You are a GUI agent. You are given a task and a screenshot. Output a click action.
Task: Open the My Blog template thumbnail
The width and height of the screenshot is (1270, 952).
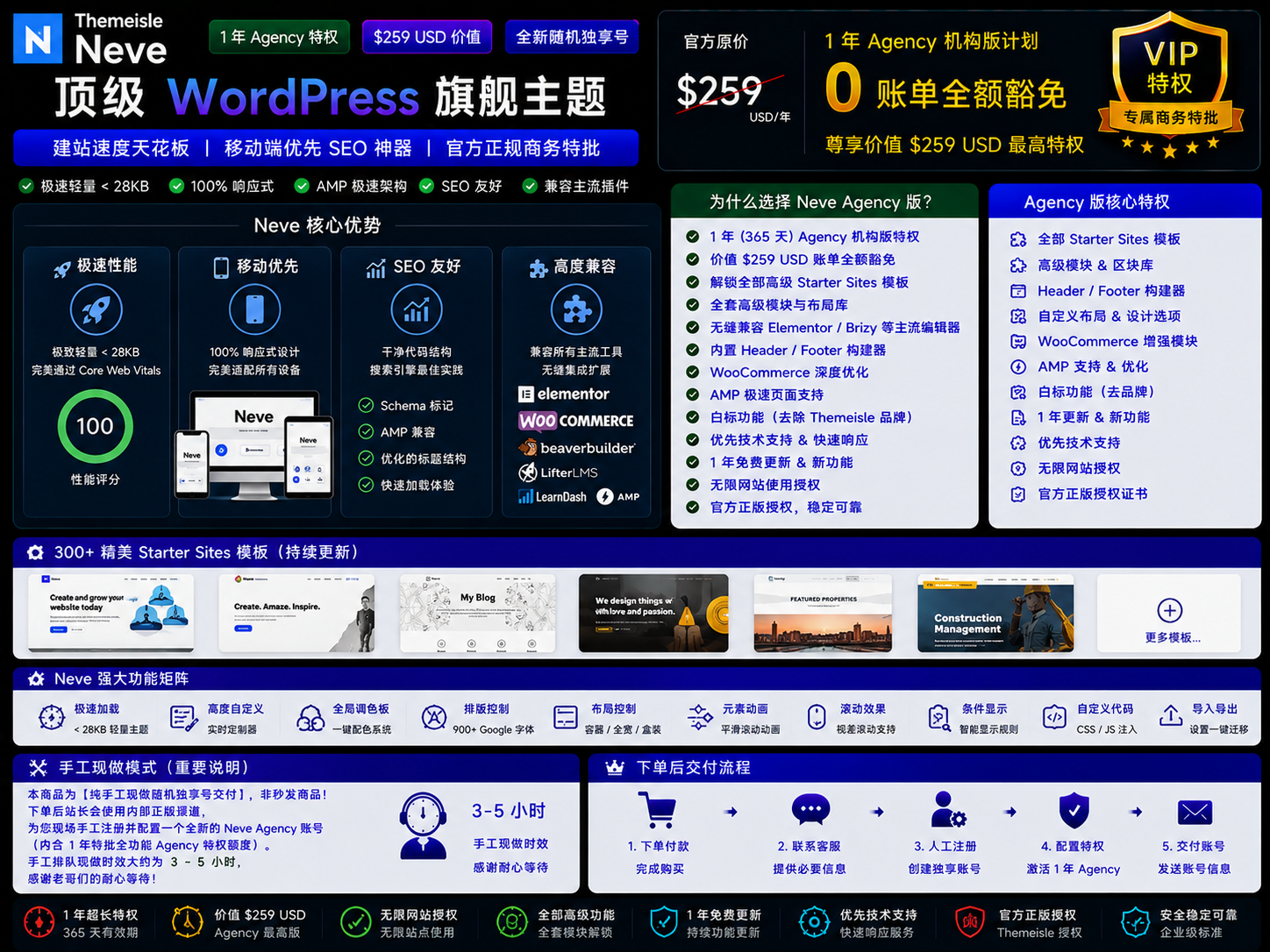[478, 614]
